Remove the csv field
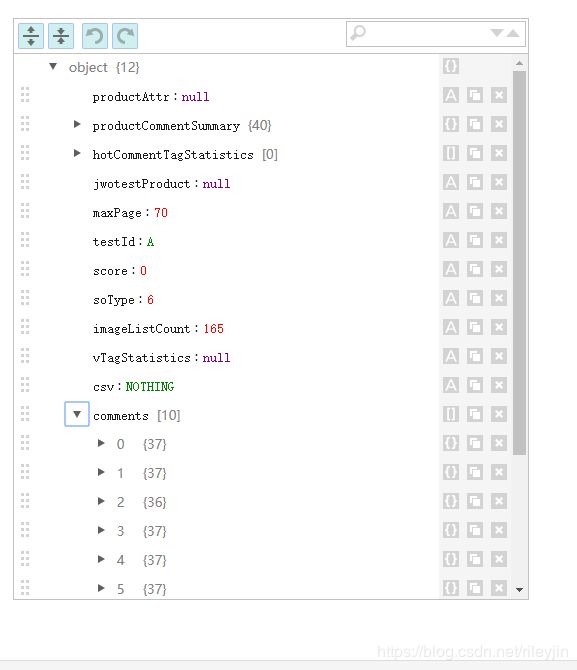This screenshot has width=577, height=670. pyautogui.click(x=498, y=385)
